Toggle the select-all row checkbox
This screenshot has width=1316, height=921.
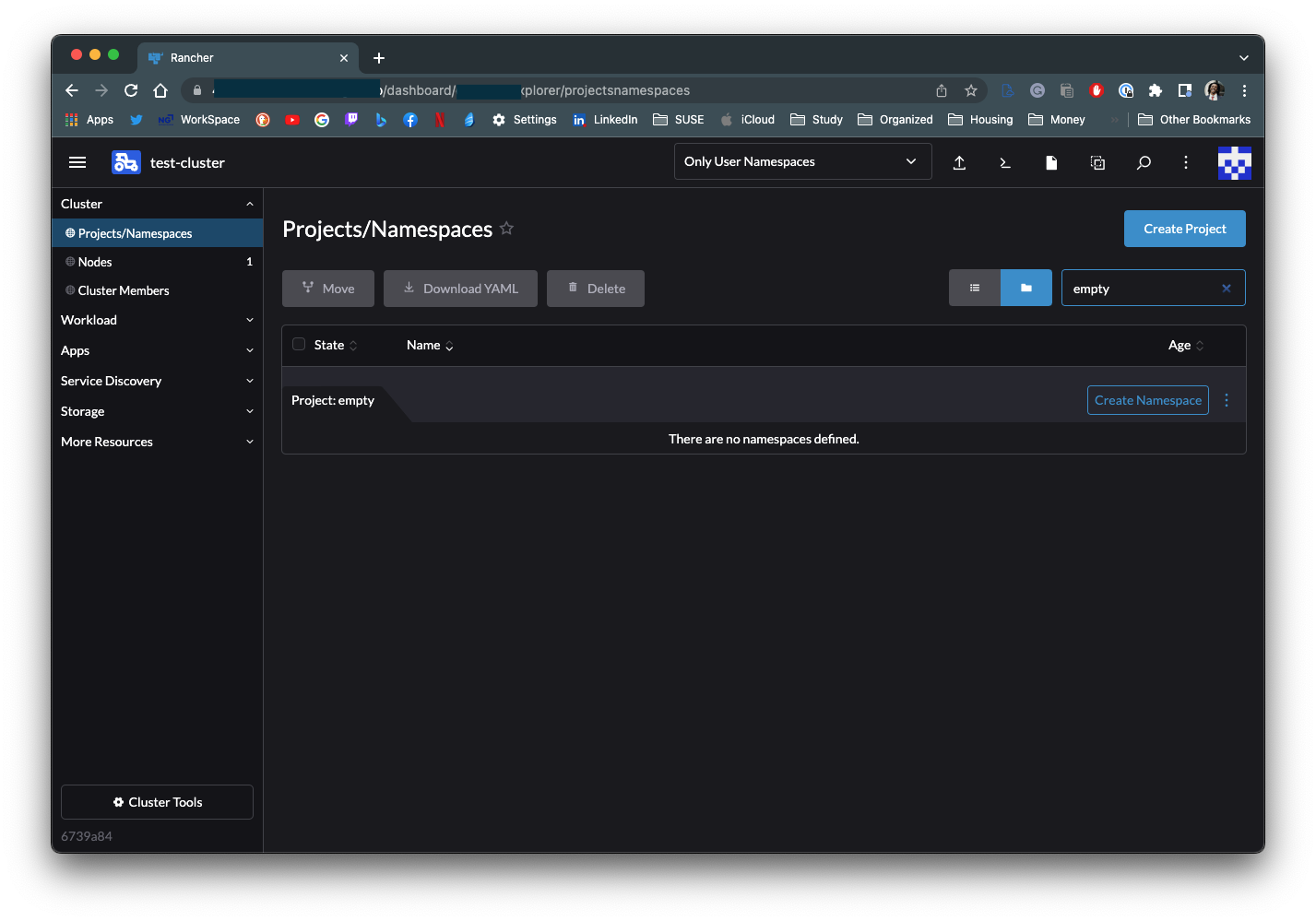click(299, 343)
